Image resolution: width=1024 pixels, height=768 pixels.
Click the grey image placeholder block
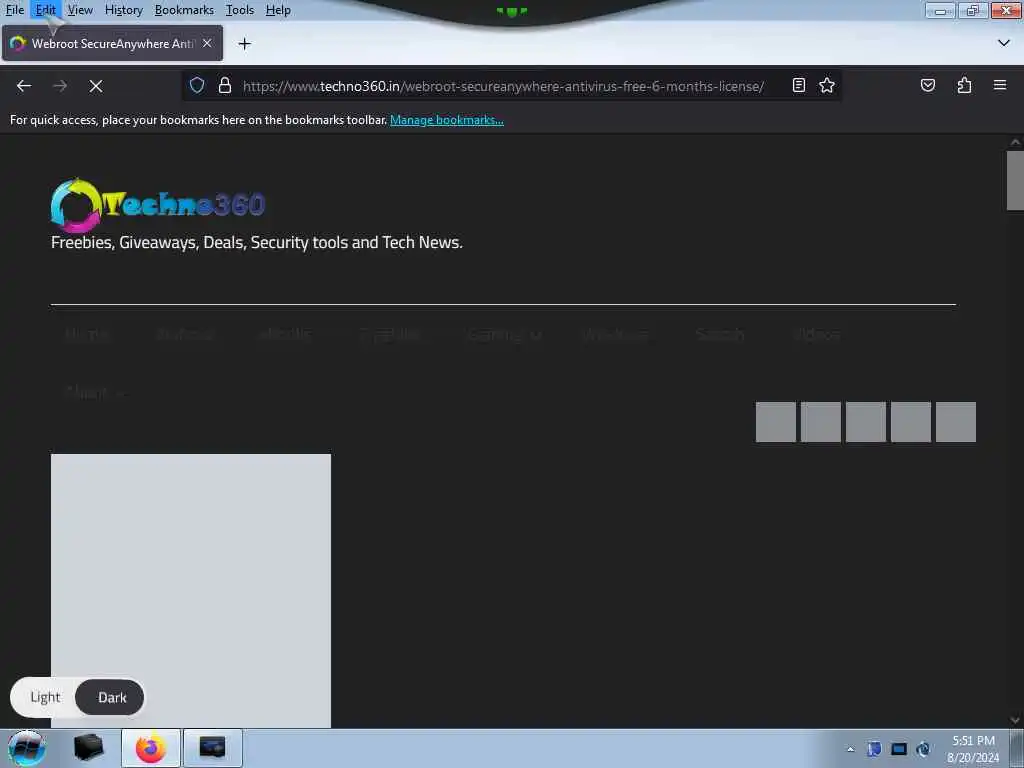[191, 590]
